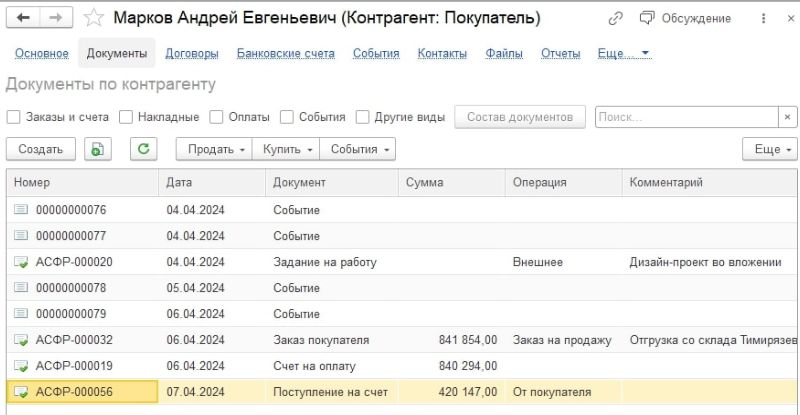Sort by the Сумма column header

(452, 182)
